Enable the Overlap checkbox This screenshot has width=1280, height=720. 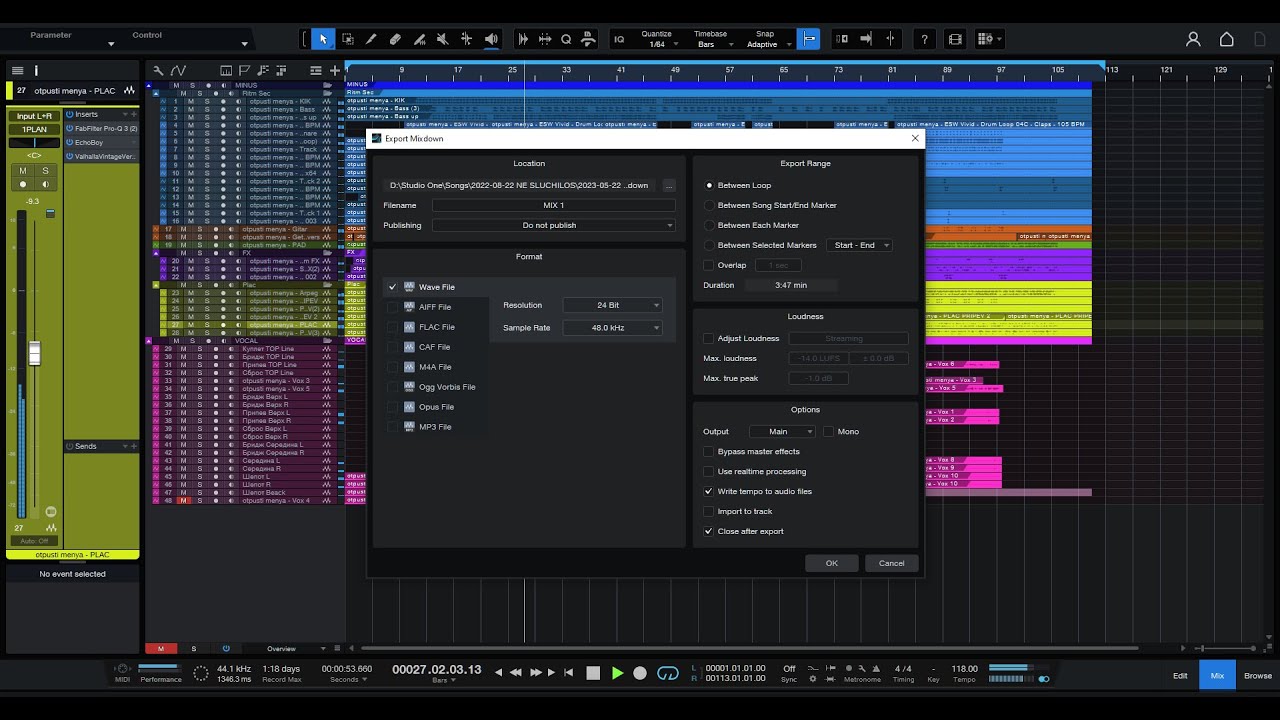point(709,265)
